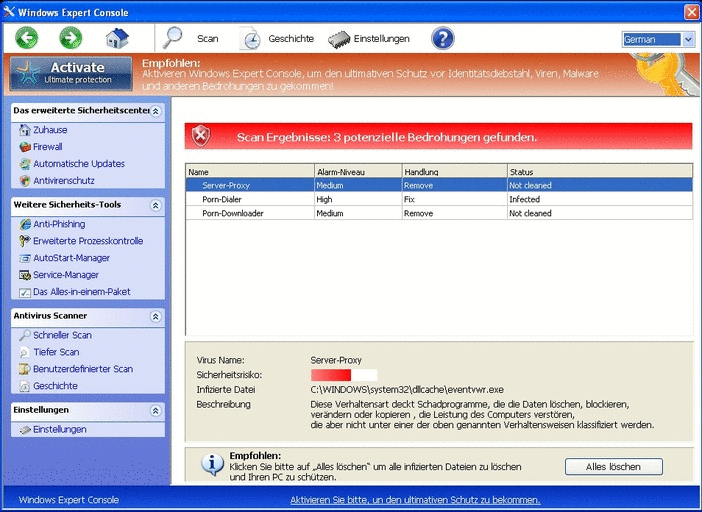This screenshot has width=702, height=512.
Task: Collapse the Einstellungen sidebar panel
Action: pos(155,411)
